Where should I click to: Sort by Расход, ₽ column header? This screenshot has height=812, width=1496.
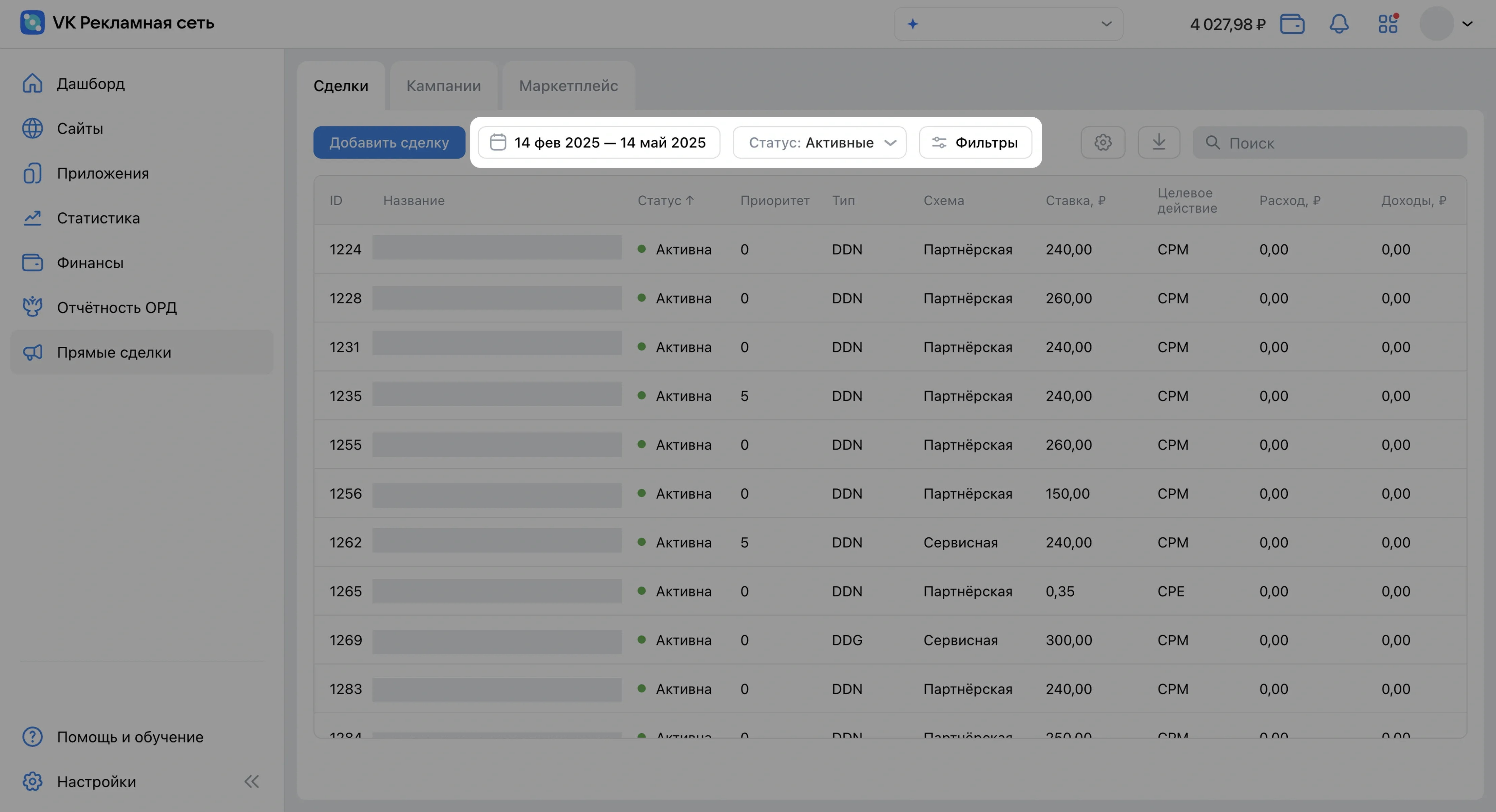coord(1290,200)
